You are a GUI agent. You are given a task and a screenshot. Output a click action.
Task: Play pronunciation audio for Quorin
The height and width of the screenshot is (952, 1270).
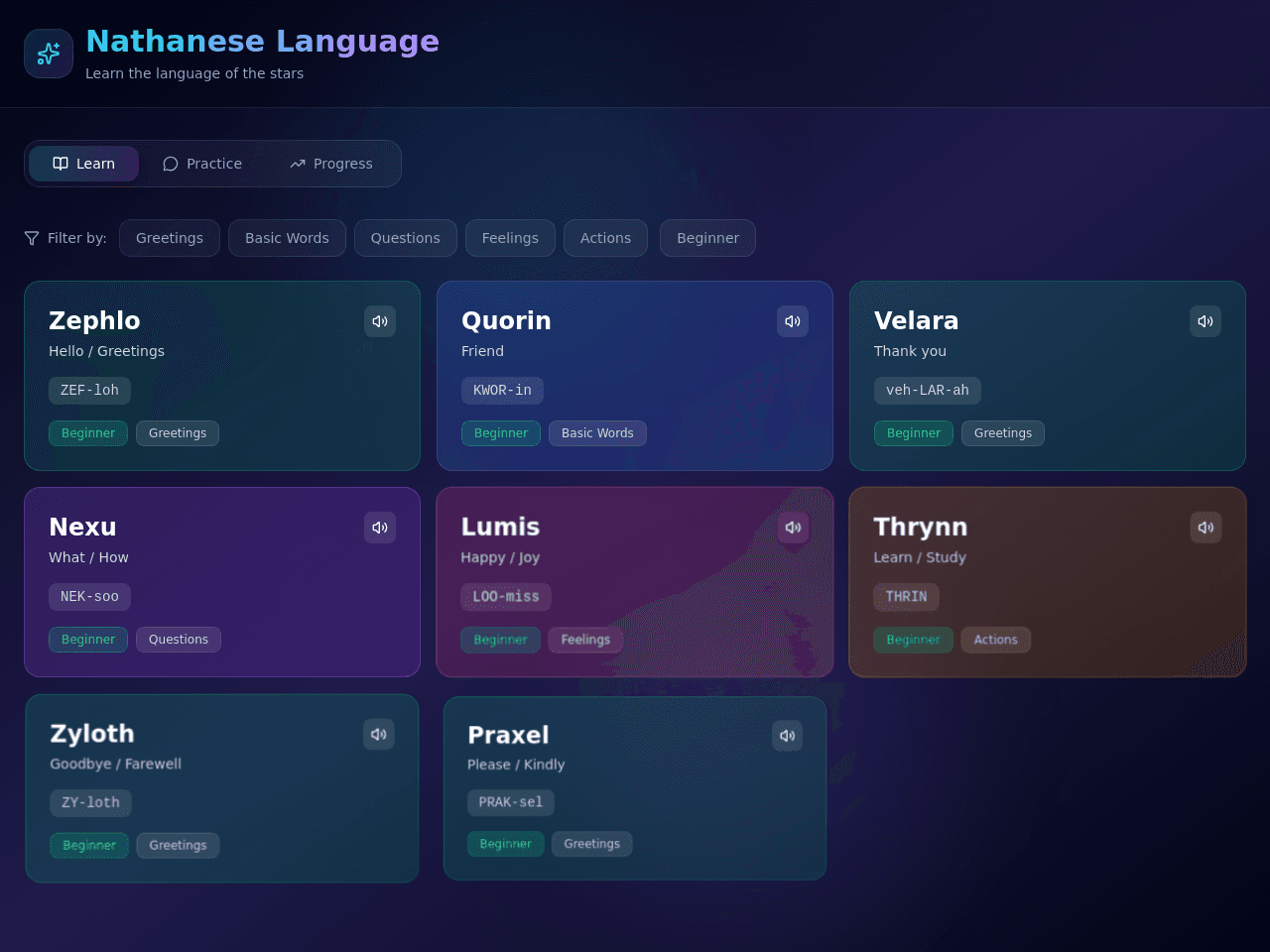793,321
